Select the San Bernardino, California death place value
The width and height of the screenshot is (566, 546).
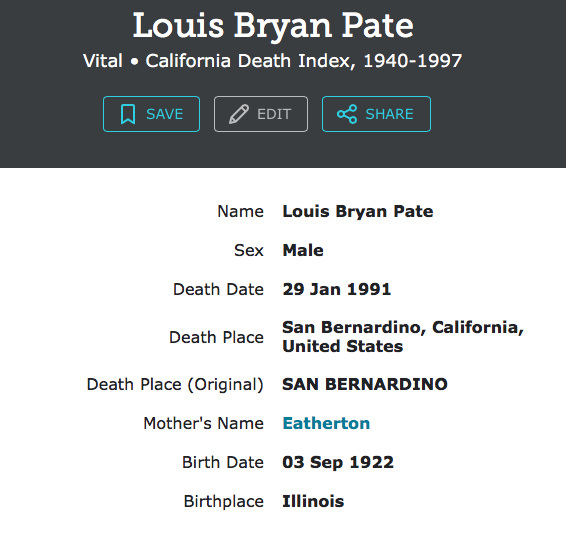tap(403, 337)
